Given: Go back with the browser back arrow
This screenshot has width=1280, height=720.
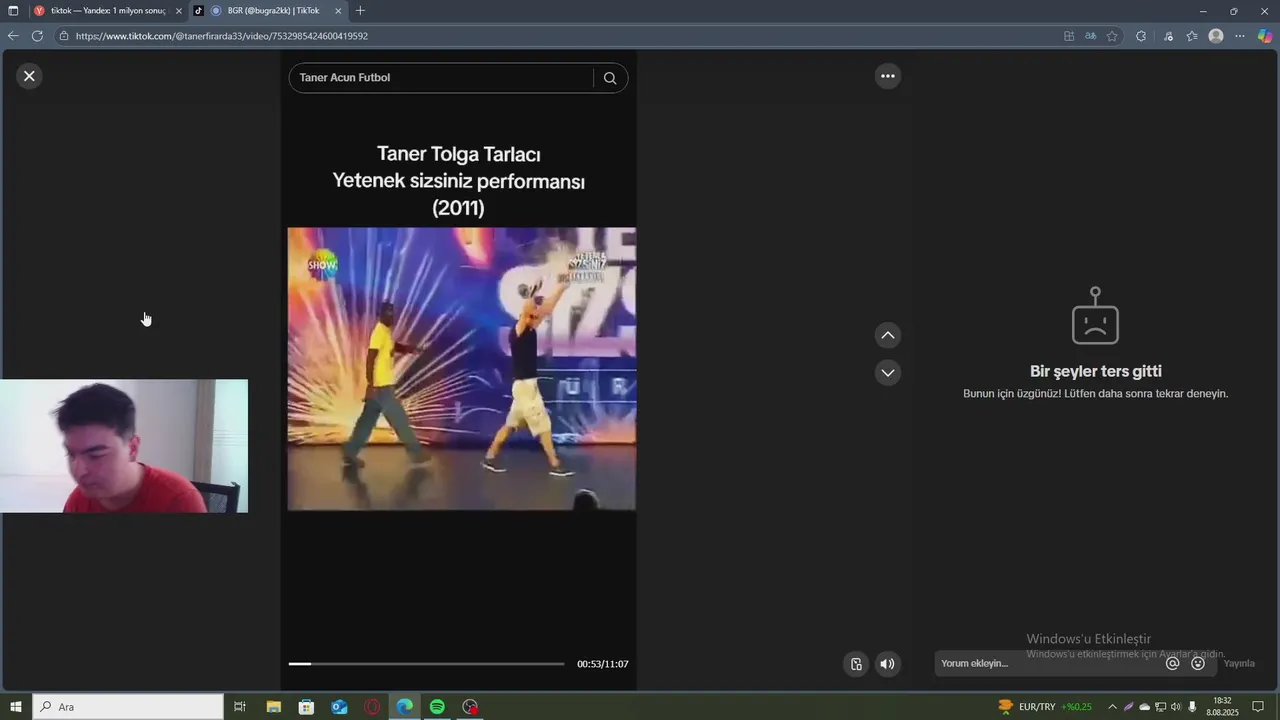Looking at the screenshot, I should tap(13, 36).
